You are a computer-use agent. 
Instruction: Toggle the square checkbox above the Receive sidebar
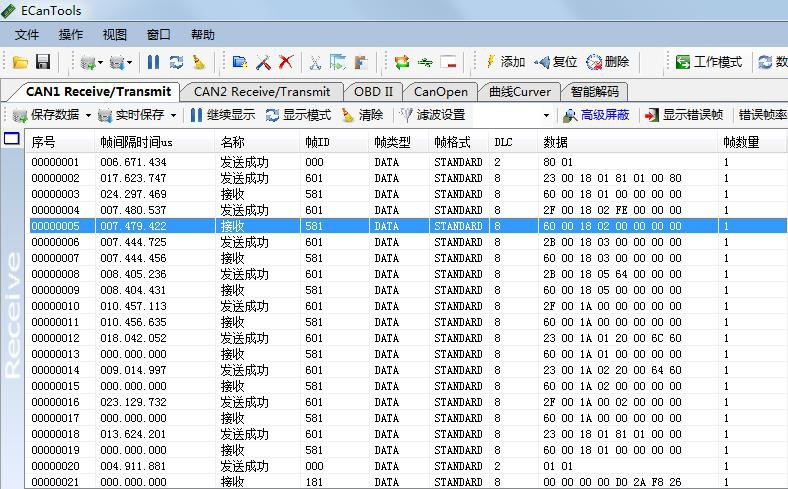pos(12,138)
